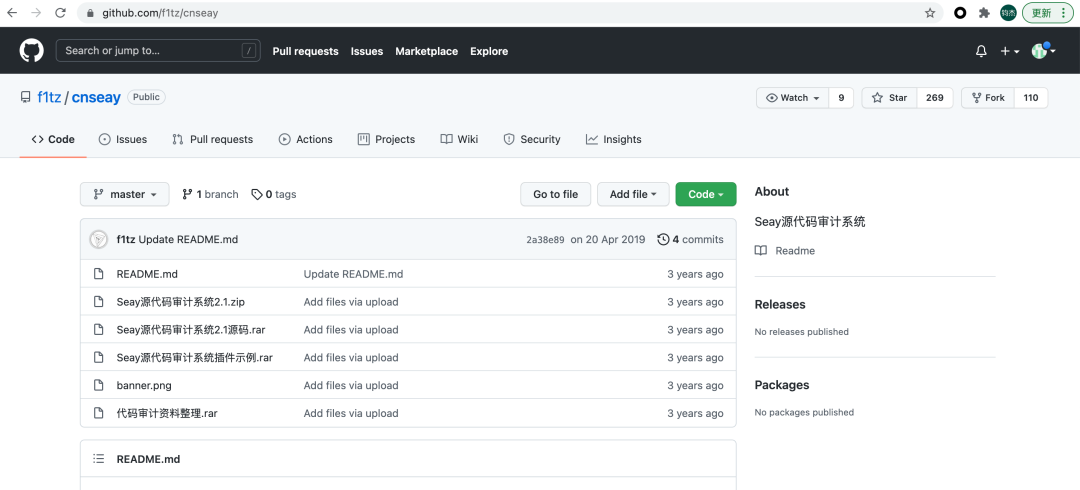Click the browser reload icon

(x=60, y=13)
